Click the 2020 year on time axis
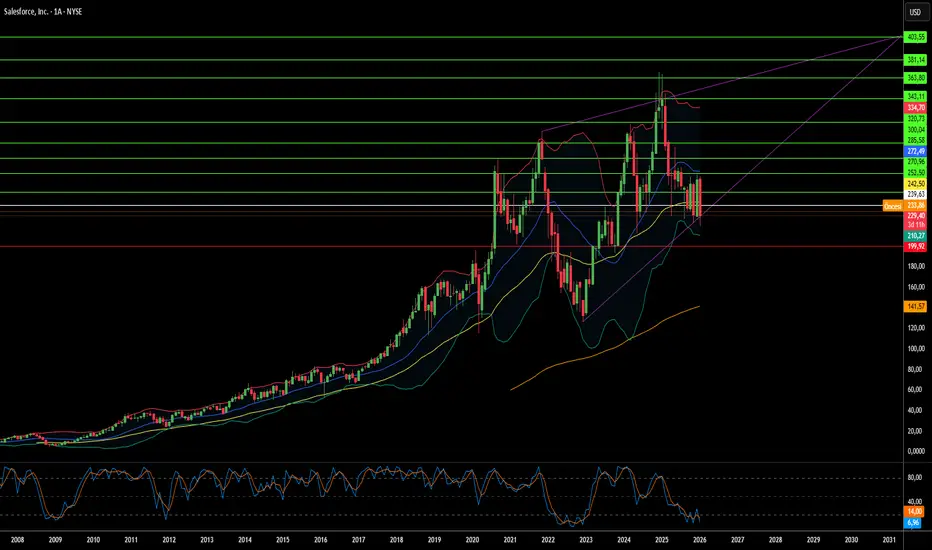 pyautogui.click(x=473, y=539)
